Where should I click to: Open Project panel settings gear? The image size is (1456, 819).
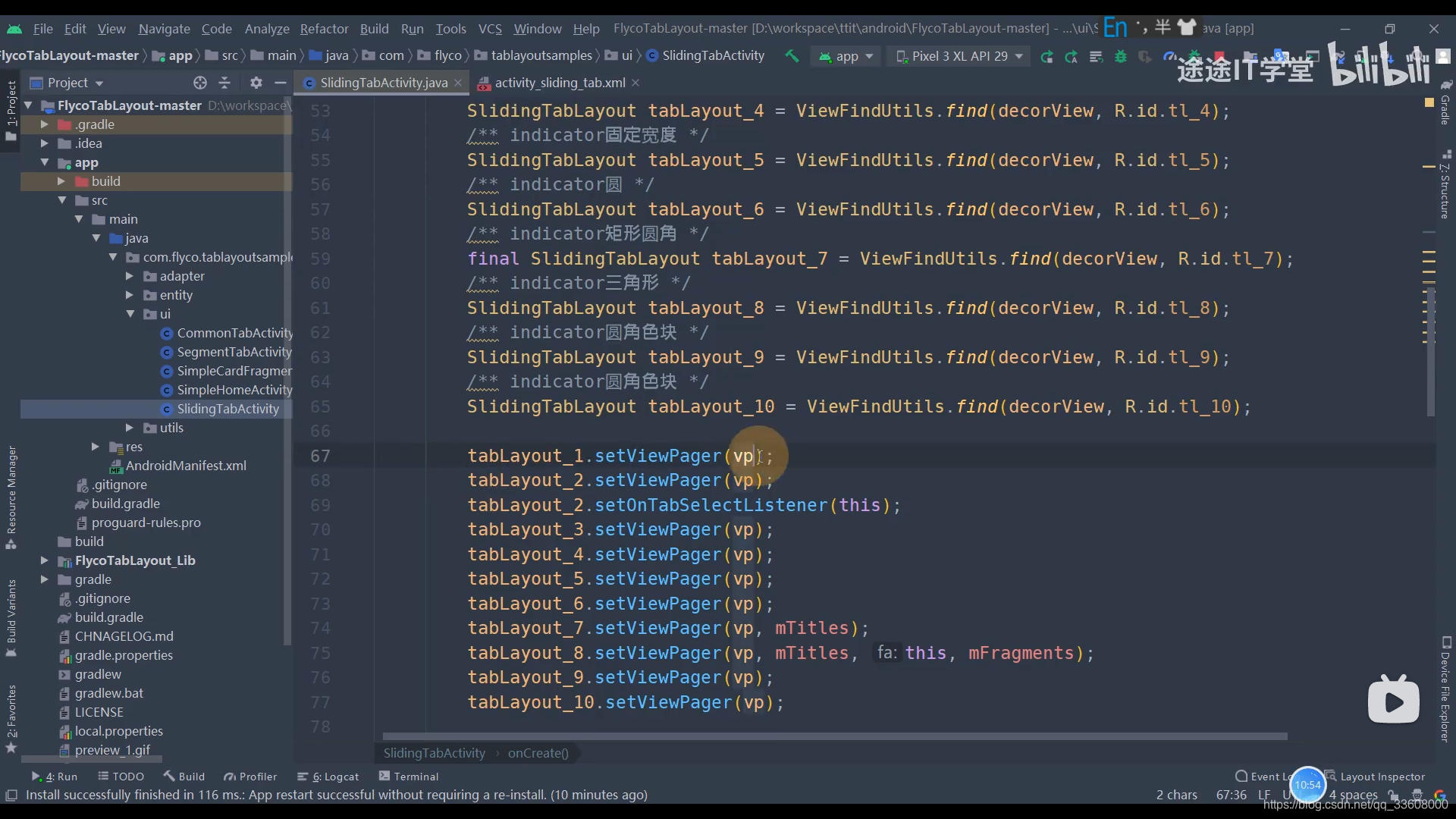pos(256,83)
